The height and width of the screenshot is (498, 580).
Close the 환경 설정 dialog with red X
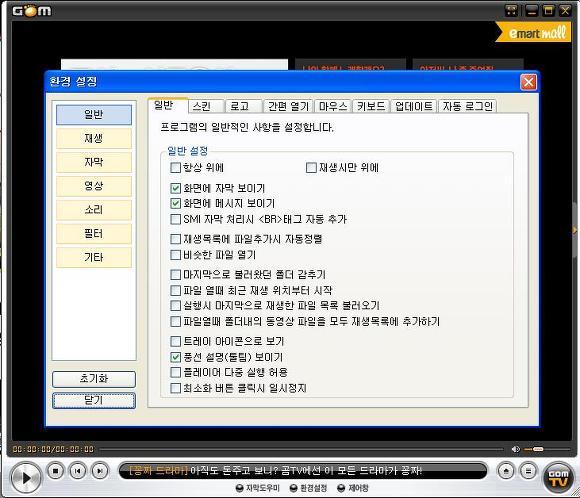point(528,82)
